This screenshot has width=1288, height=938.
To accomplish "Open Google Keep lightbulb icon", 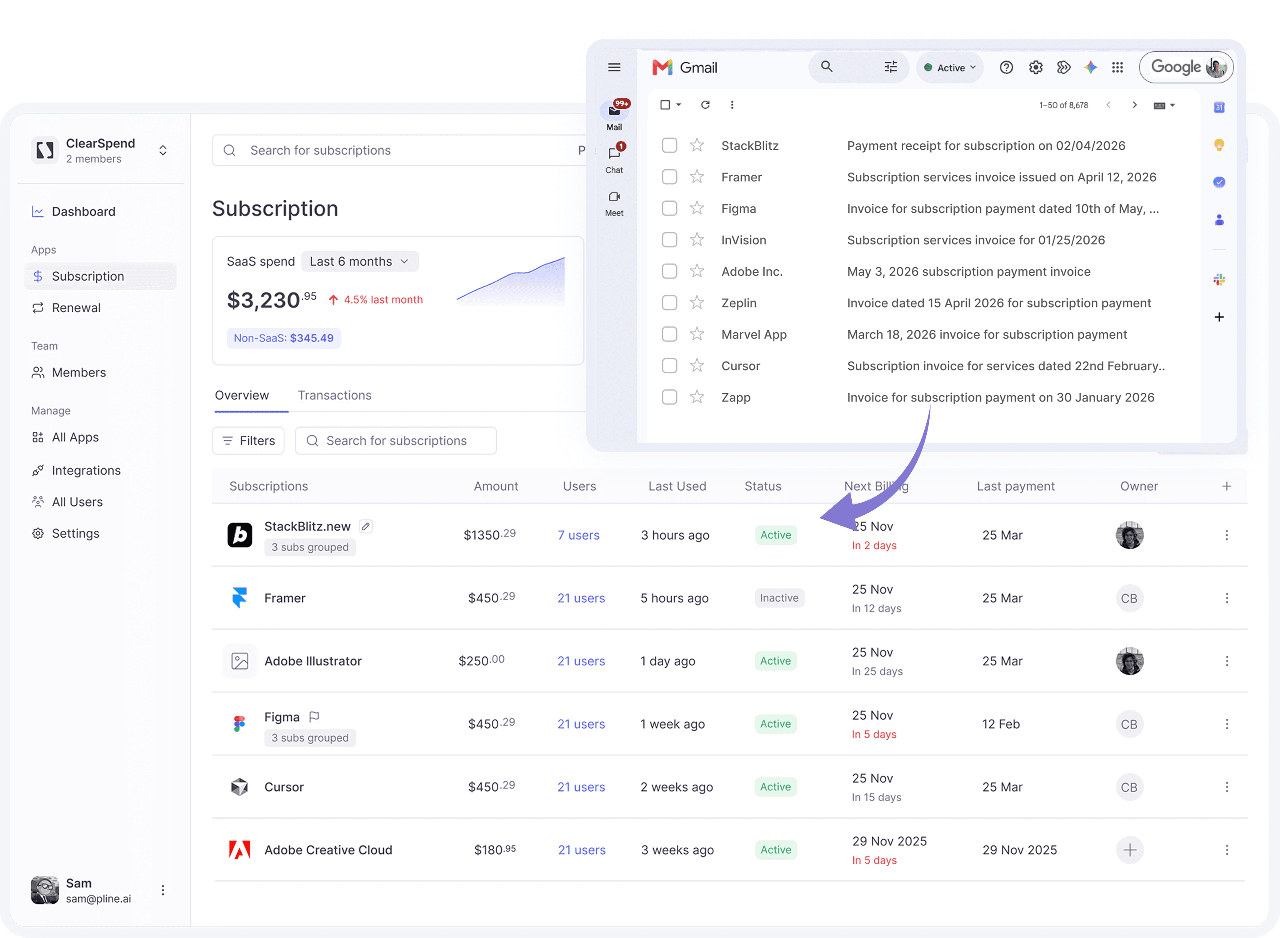I will point(1219,145).
